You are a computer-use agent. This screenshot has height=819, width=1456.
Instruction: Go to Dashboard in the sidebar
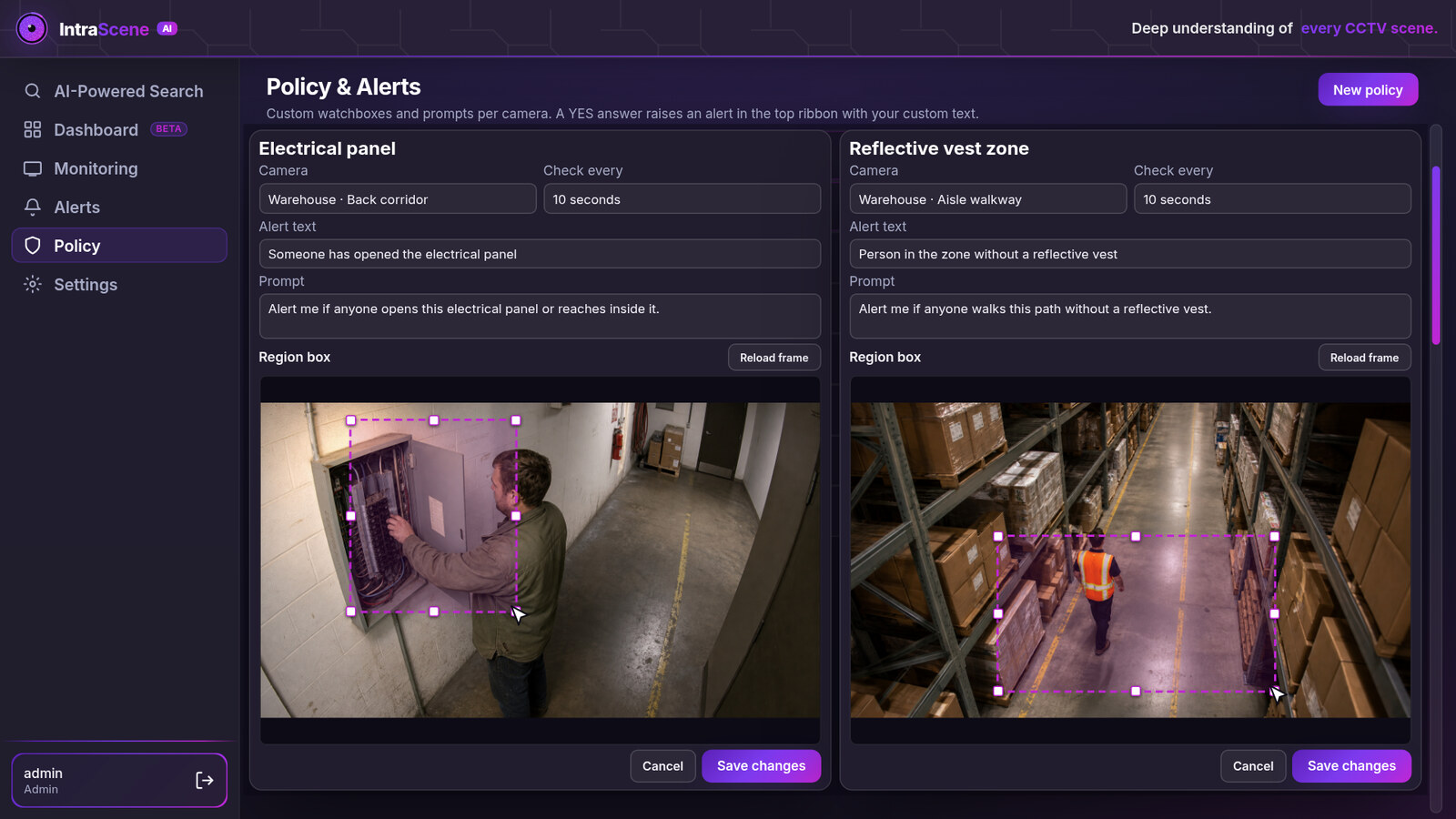point(119,129)
